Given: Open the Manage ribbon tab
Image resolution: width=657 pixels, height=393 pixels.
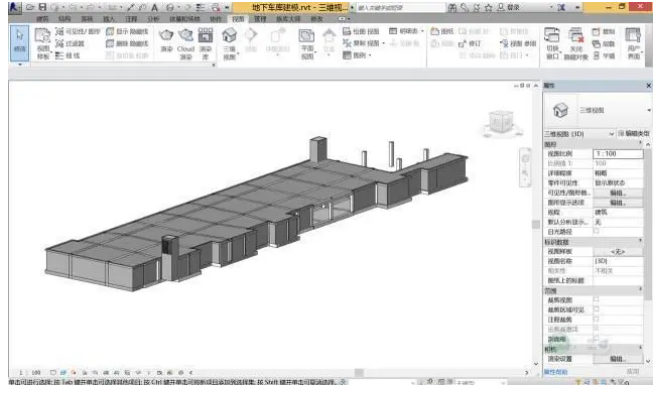Looking at the screenshot, I should point(260,19).
